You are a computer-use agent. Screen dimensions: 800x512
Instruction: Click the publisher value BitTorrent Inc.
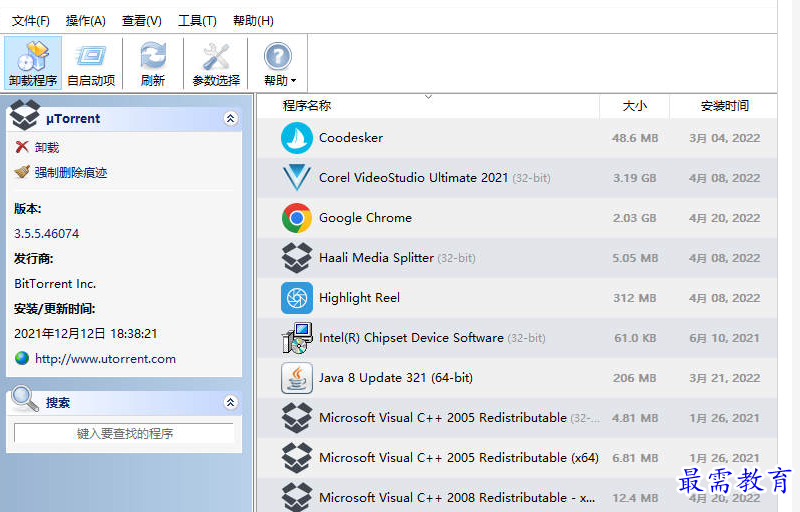point(55,284)
